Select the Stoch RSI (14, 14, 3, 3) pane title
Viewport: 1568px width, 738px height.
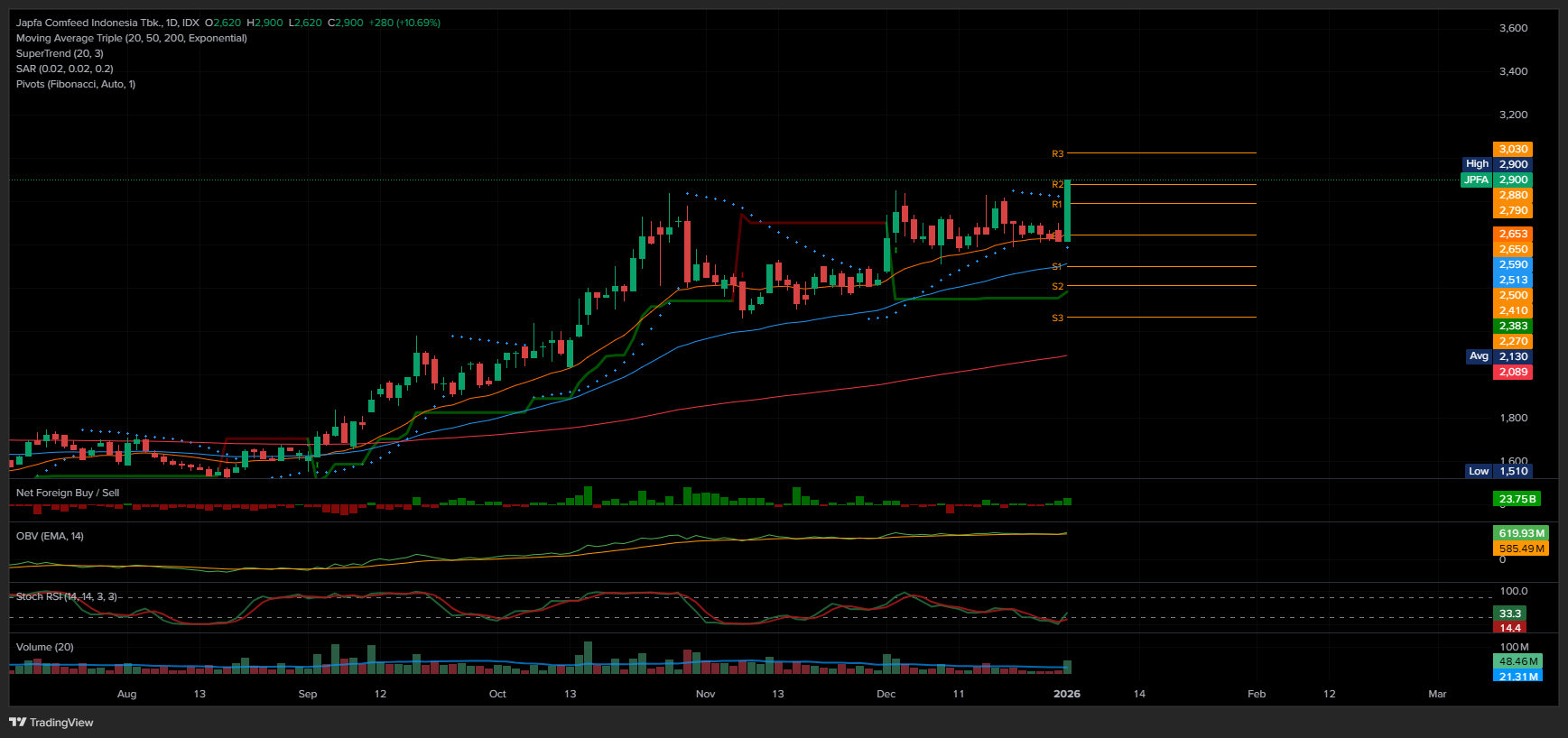point(67,596)
